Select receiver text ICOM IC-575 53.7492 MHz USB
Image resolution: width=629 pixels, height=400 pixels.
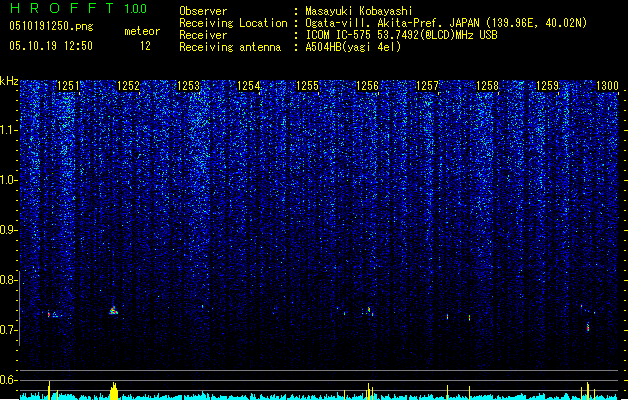point(401,35)
